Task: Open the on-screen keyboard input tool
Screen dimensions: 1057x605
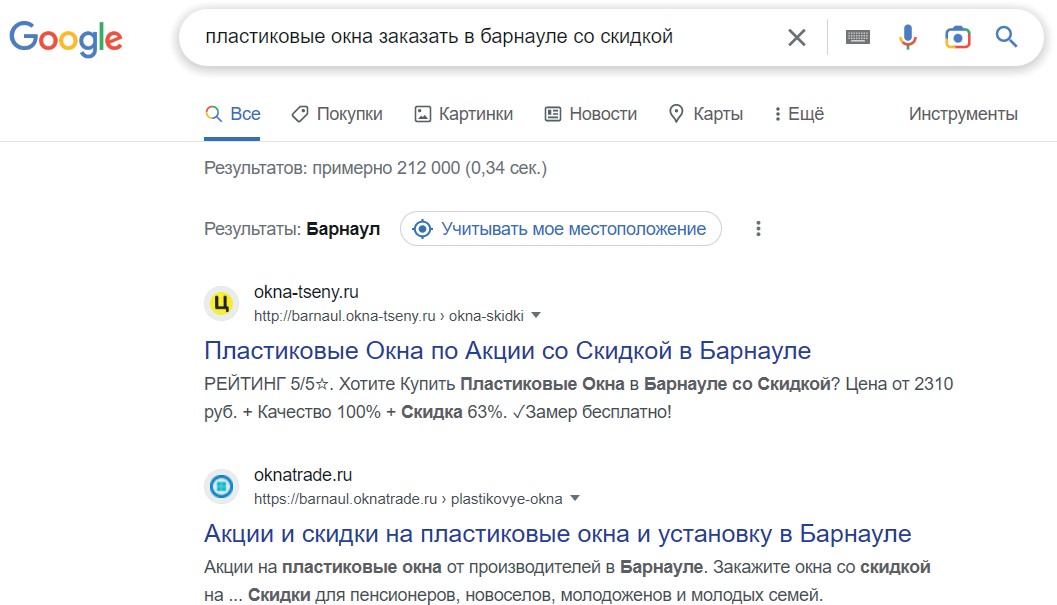Action: [857, 38]
